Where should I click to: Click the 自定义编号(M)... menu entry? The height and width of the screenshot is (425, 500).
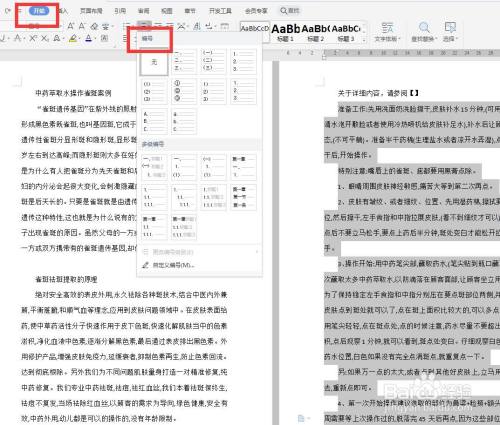(173, 265)
